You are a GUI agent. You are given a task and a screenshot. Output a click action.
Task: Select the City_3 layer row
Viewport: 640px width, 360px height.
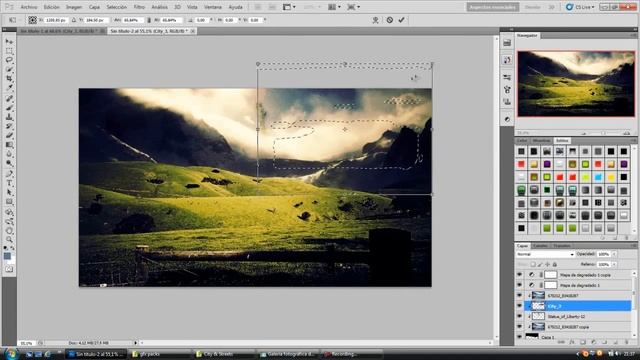click(x=578, y=306)
